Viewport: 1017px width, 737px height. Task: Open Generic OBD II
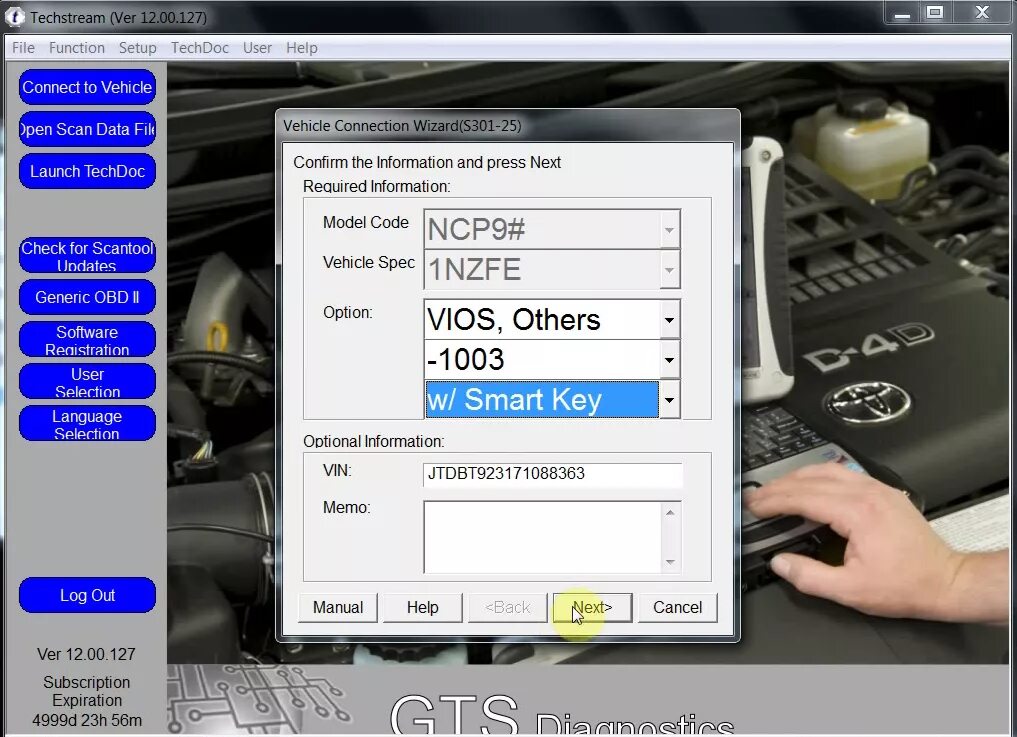click(x=87, y=297)
